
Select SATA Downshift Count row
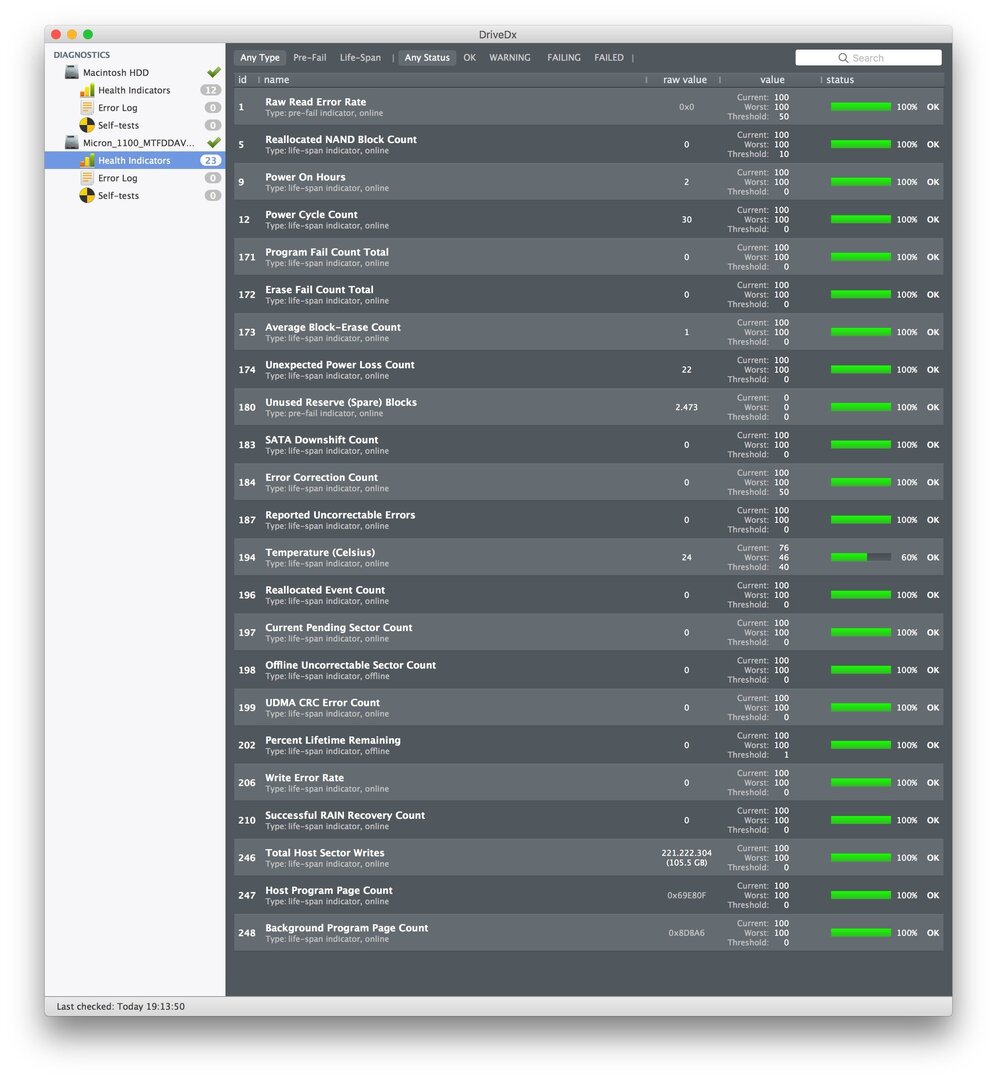[588, 445]
